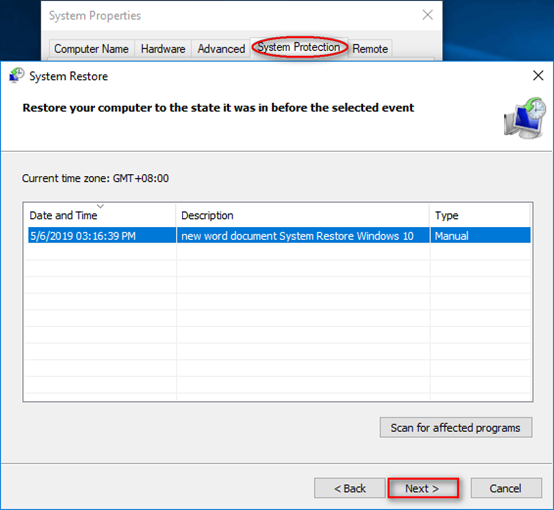Go to the Next step
This screenshot has width=554, height=510.
coord(423,488)
